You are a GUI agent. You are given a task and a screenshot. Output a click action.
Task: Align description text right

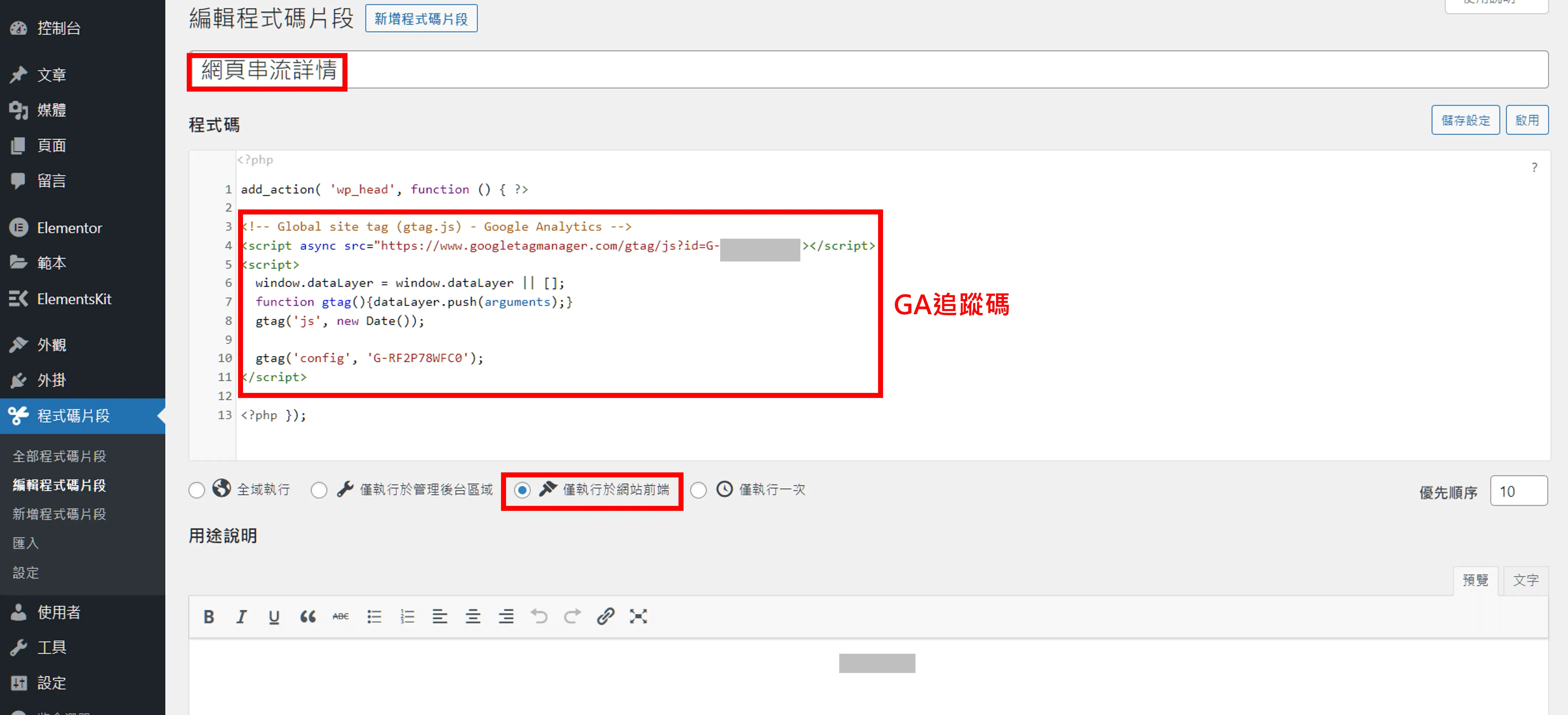(506, 616)
